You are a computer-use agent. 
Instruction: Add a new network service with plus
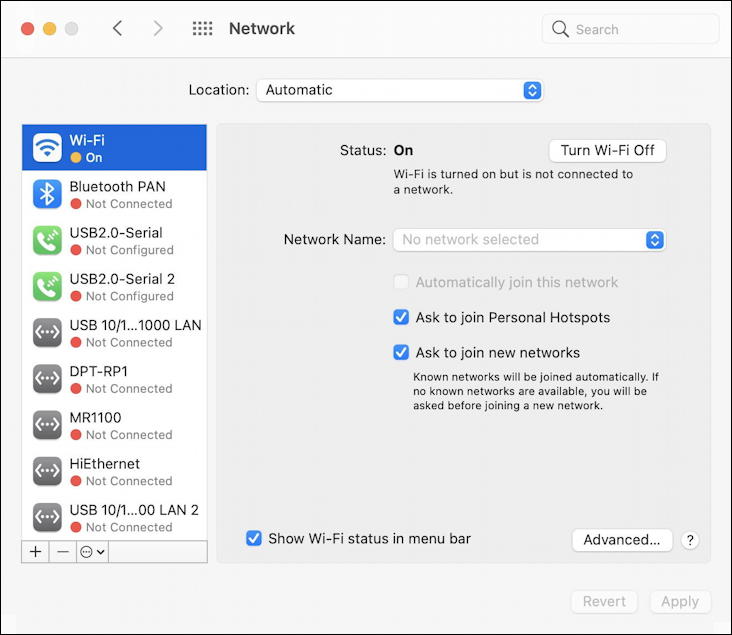(x=35, y=552)
